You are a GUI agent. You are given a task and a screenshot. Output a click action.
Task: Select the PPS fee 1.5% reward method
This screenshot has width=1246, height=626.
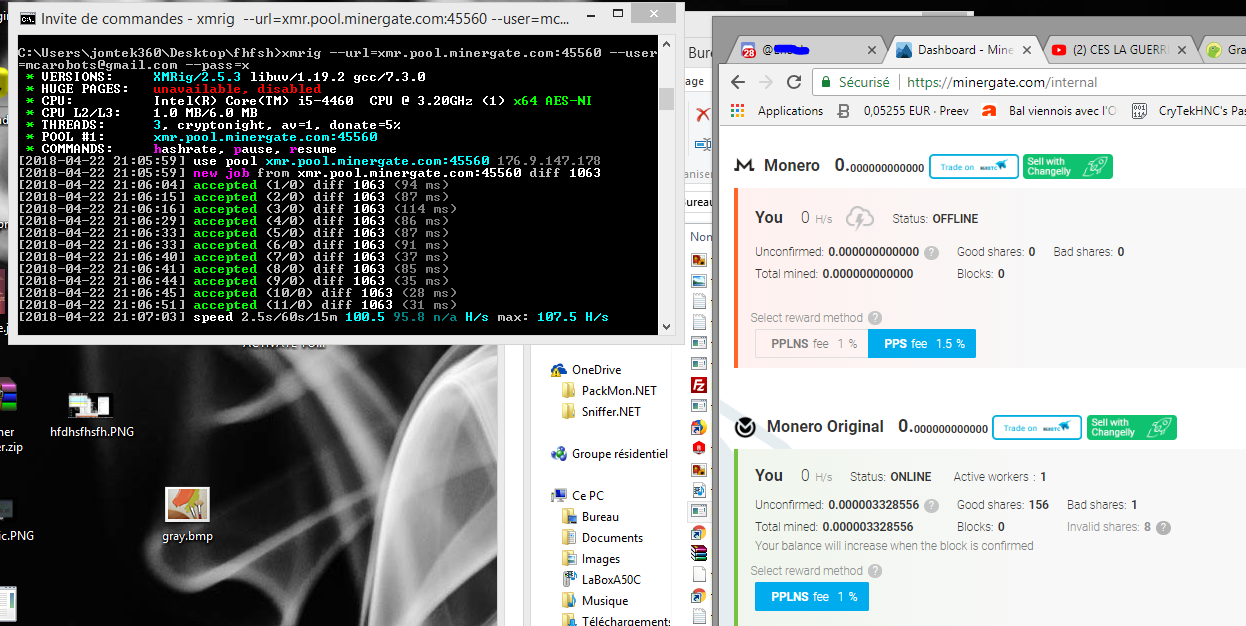coord(921,343)
